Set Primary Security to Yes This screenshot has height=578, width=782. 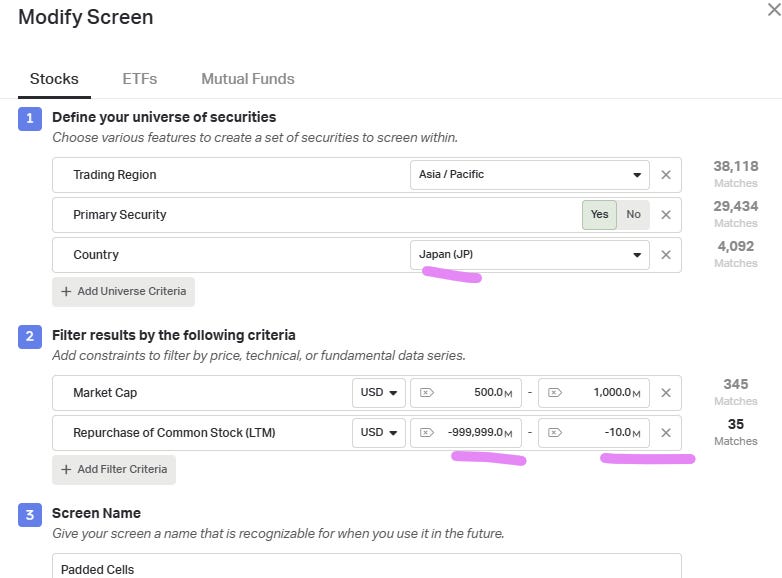[599, 215]
